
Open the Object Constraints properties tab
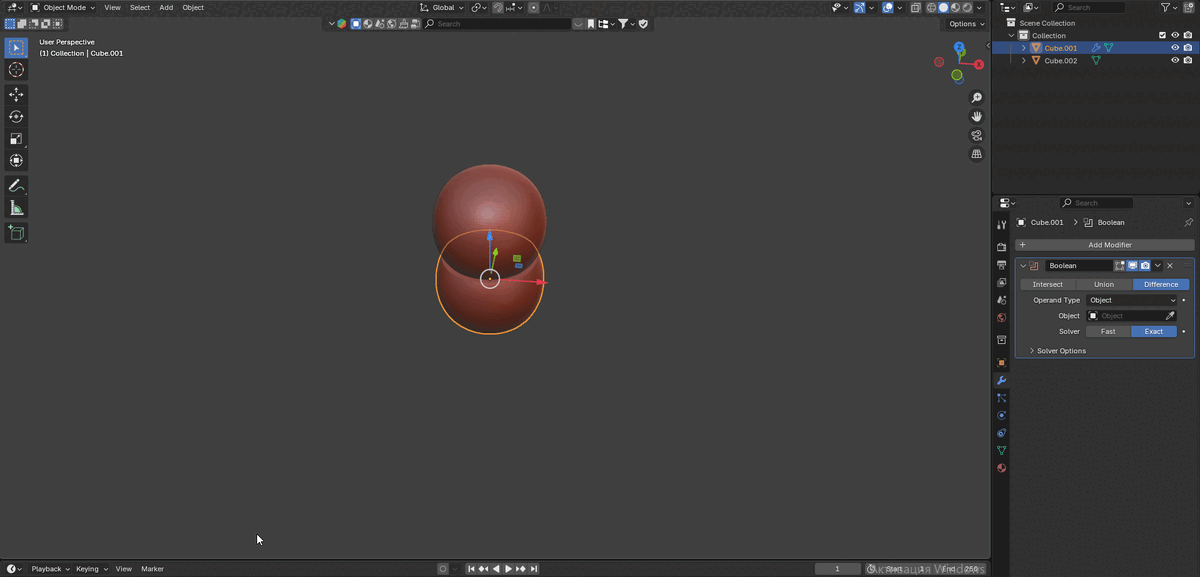1001,433
